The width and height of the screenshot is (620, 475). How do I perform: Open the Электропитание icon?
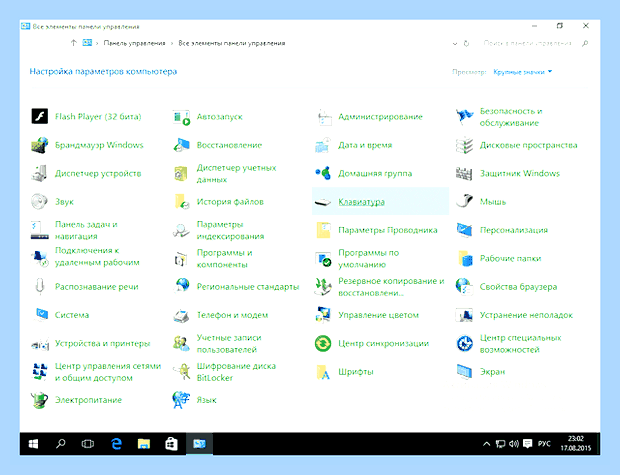pos(40,400)
